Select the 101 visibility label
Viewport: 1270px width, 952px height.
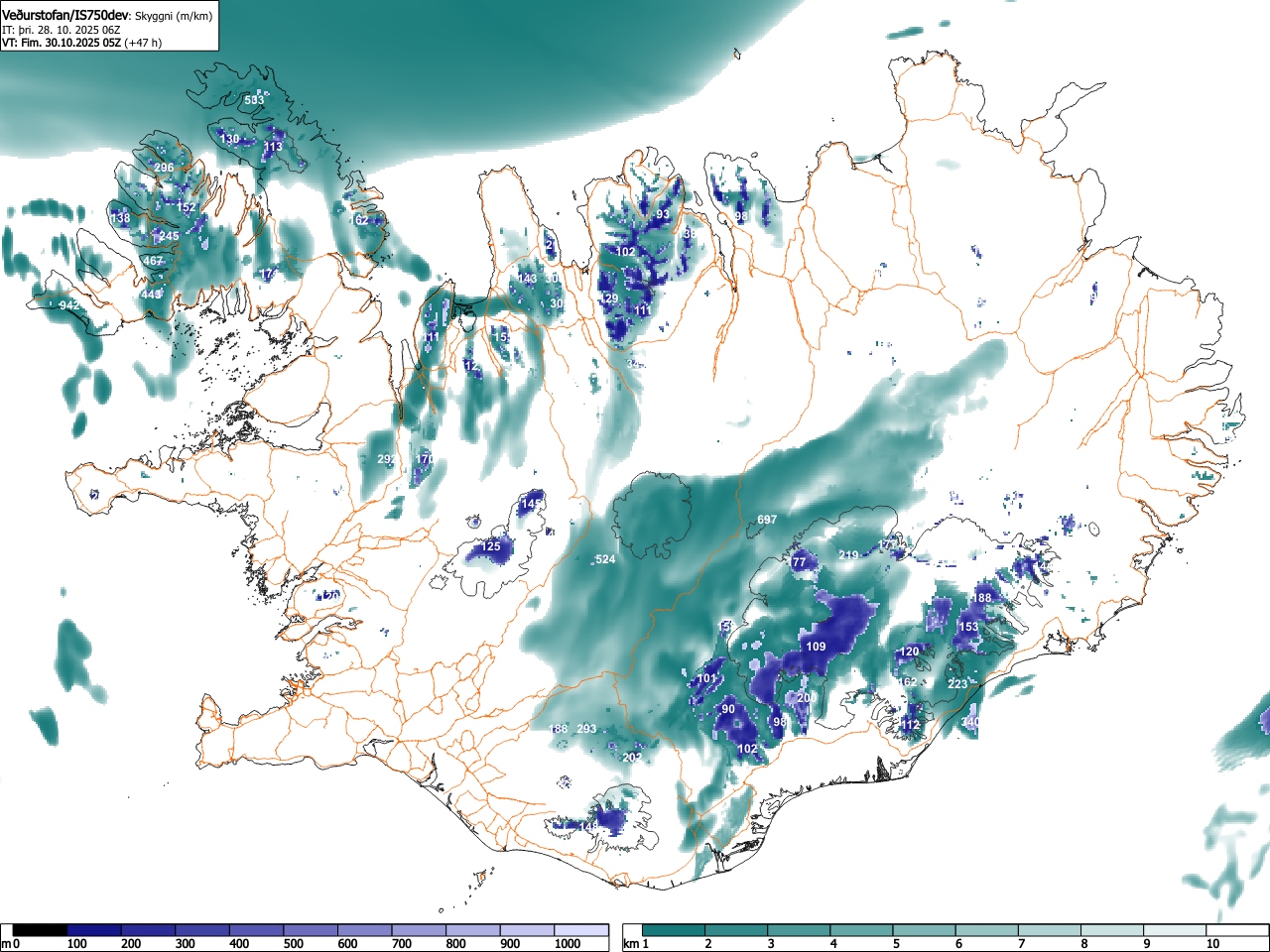[x=706, y=679]
